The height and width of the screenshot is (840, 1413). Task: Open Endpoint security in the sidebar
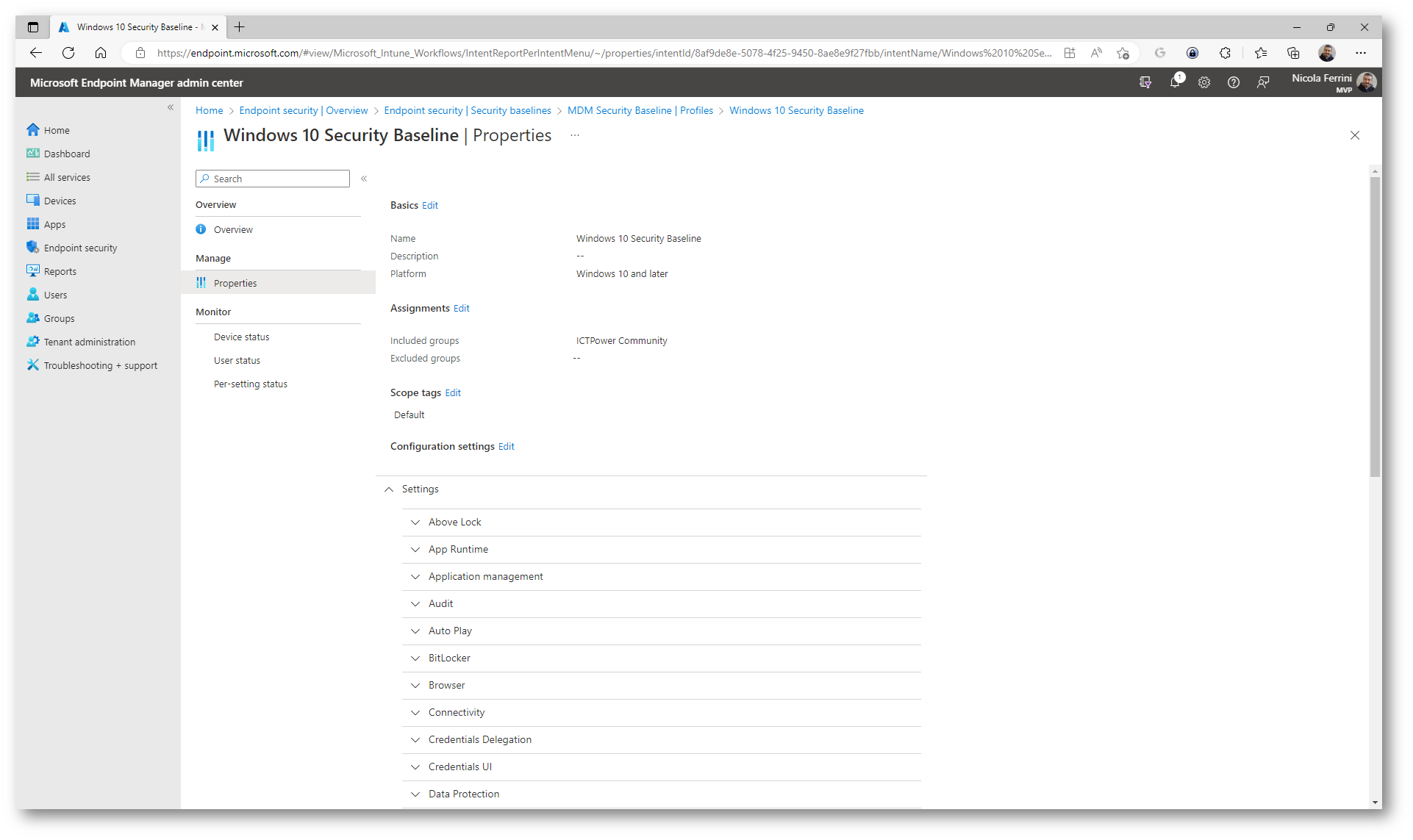coord(80,248)
